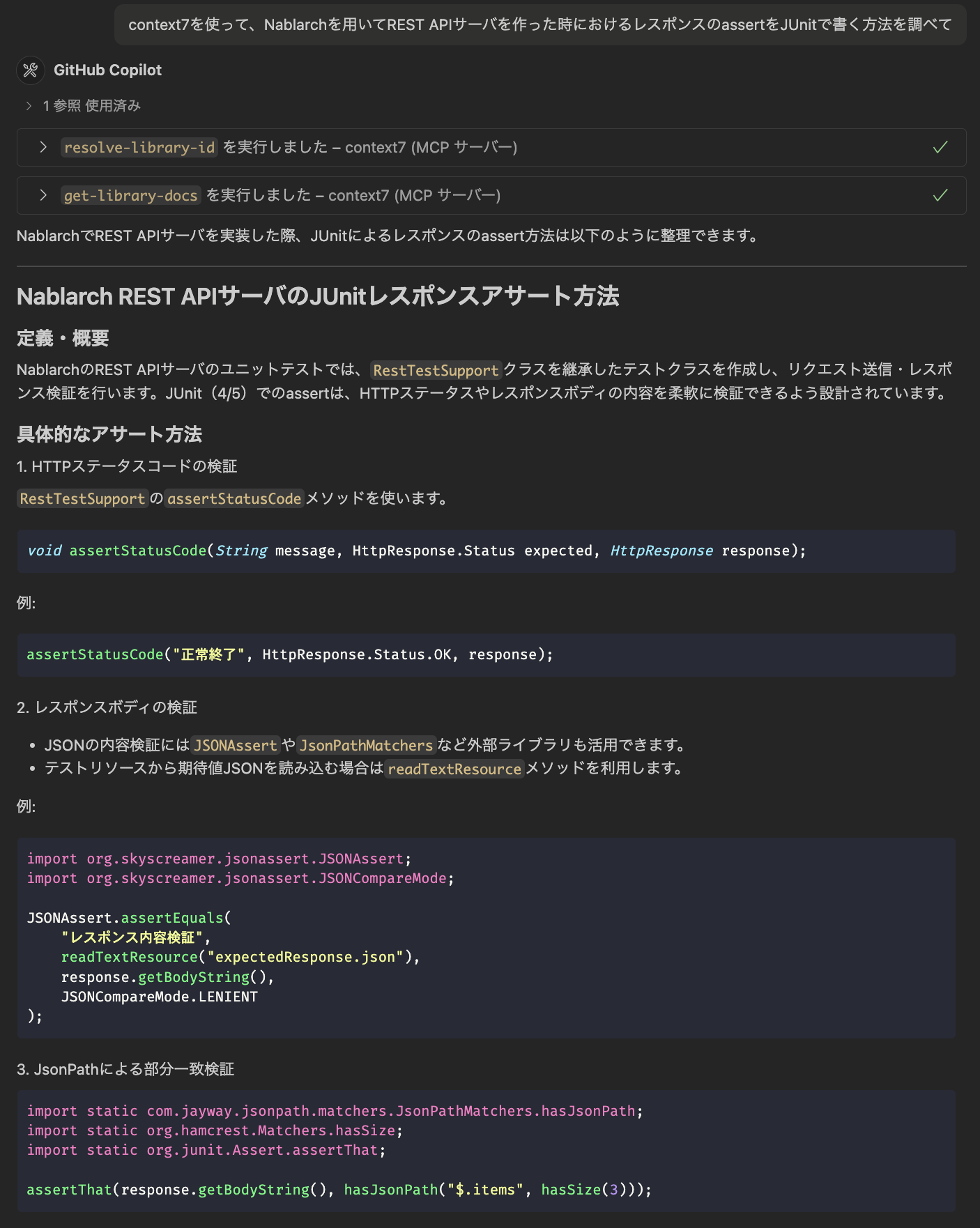980x1228 pixels.
Task: Click the 'import static org.junit.Assert.assertThat' line
Action: pyautogui.click(x=206, y=1150)
